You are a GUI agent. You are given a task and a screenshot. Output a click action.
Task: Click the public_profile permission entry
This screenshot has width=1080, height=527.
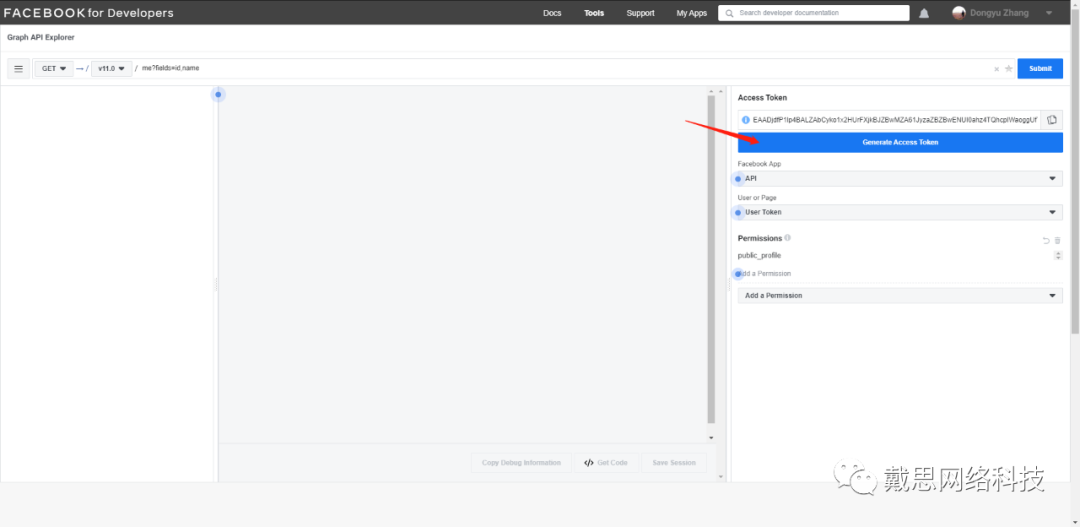point(759,256)
